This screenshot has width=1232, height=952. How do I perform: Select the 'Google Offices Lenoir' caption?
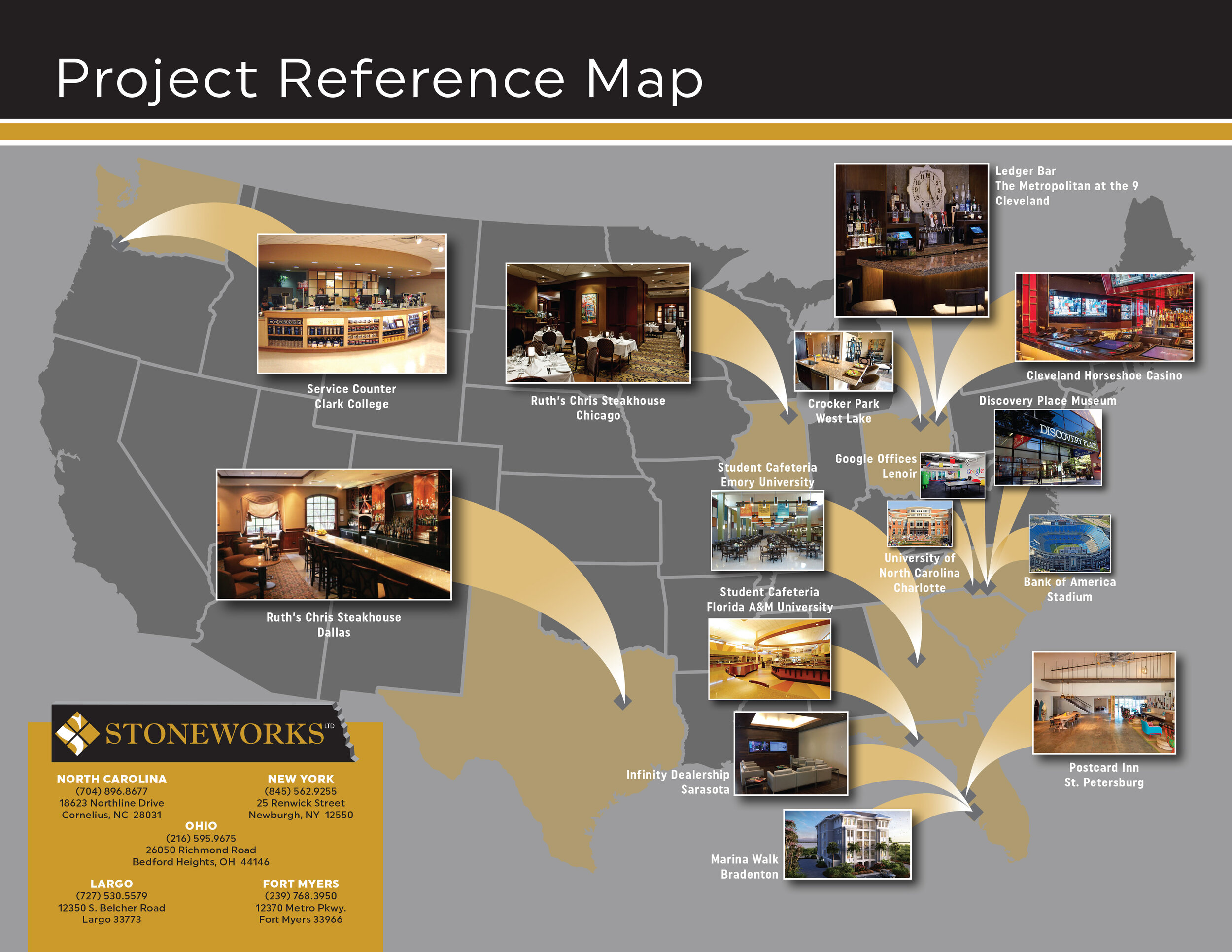876,466
